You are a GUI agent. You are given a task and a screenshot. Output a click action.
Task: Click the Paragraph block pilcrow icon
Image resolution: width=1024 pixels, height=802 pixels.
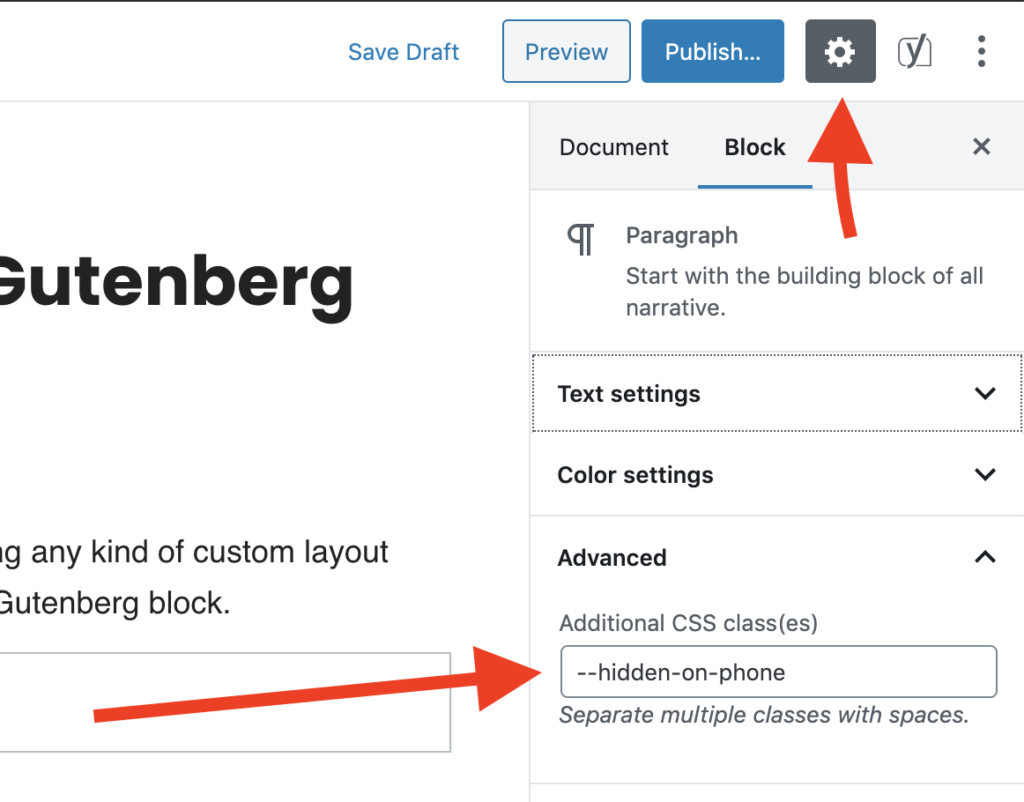tap(581, 240)
